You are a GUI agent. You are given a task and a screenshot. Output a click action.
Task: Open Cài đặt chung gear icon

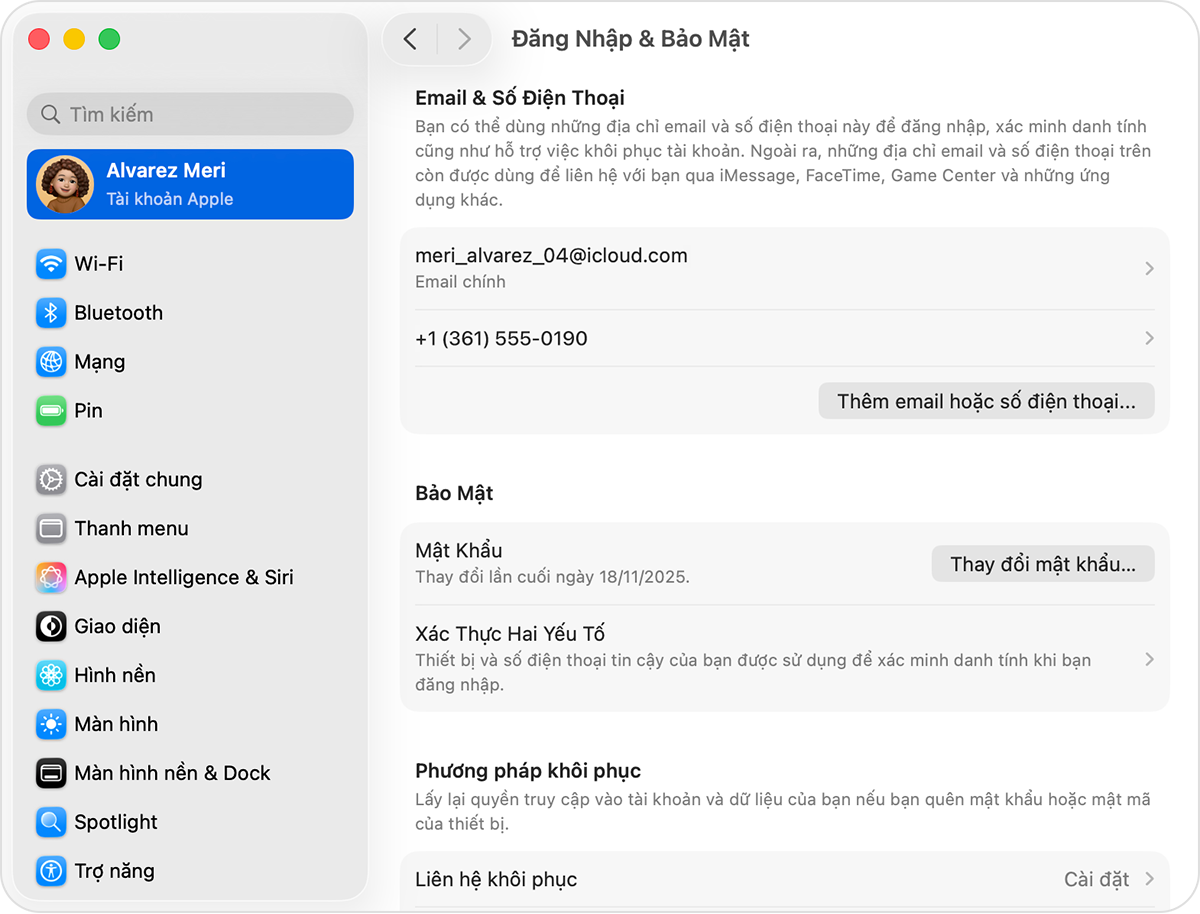[51, 480]
